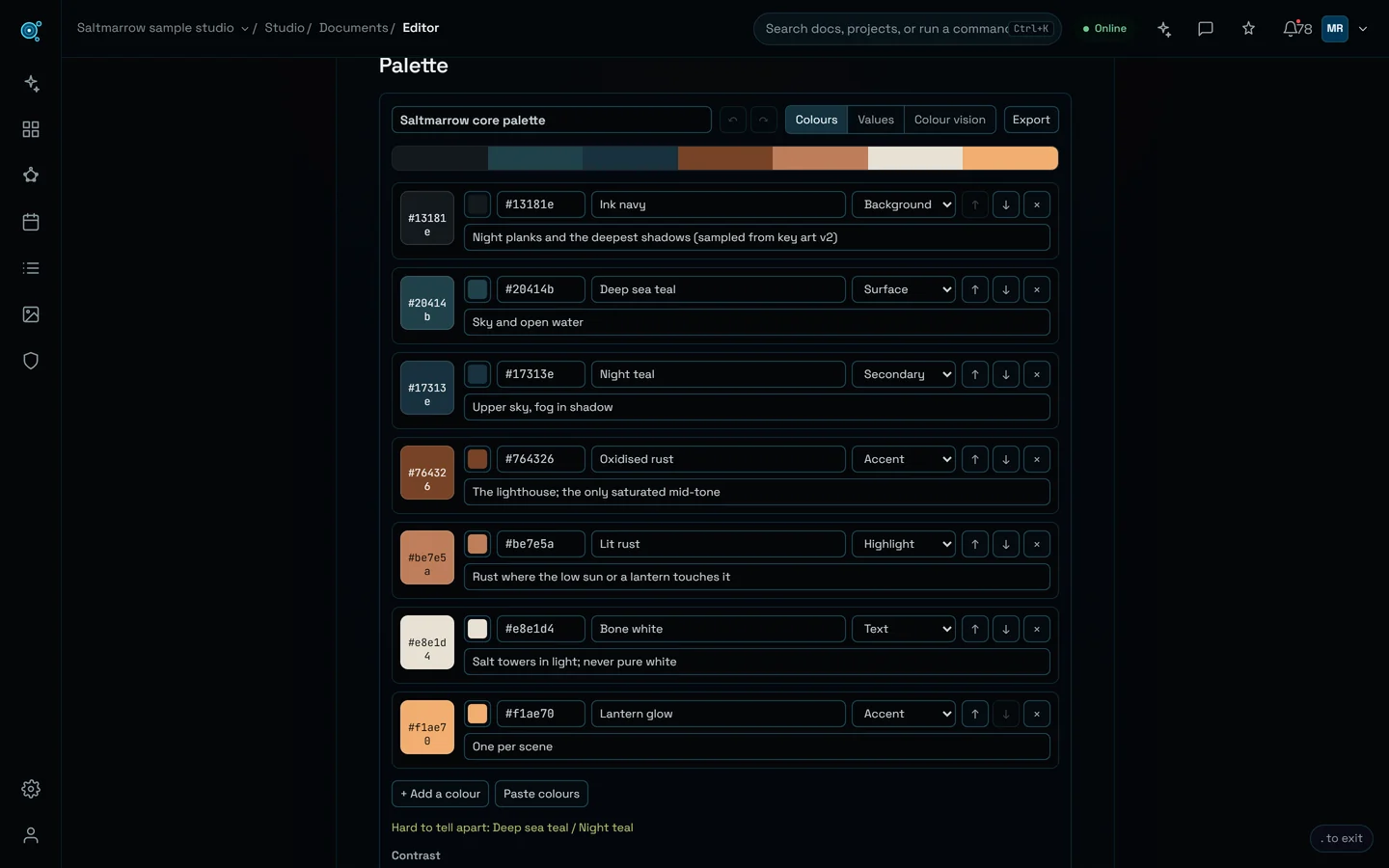Click Paste colours button
Viewport: 1389px width, 868px height.
pyautogui.click(x=541, y=794)
